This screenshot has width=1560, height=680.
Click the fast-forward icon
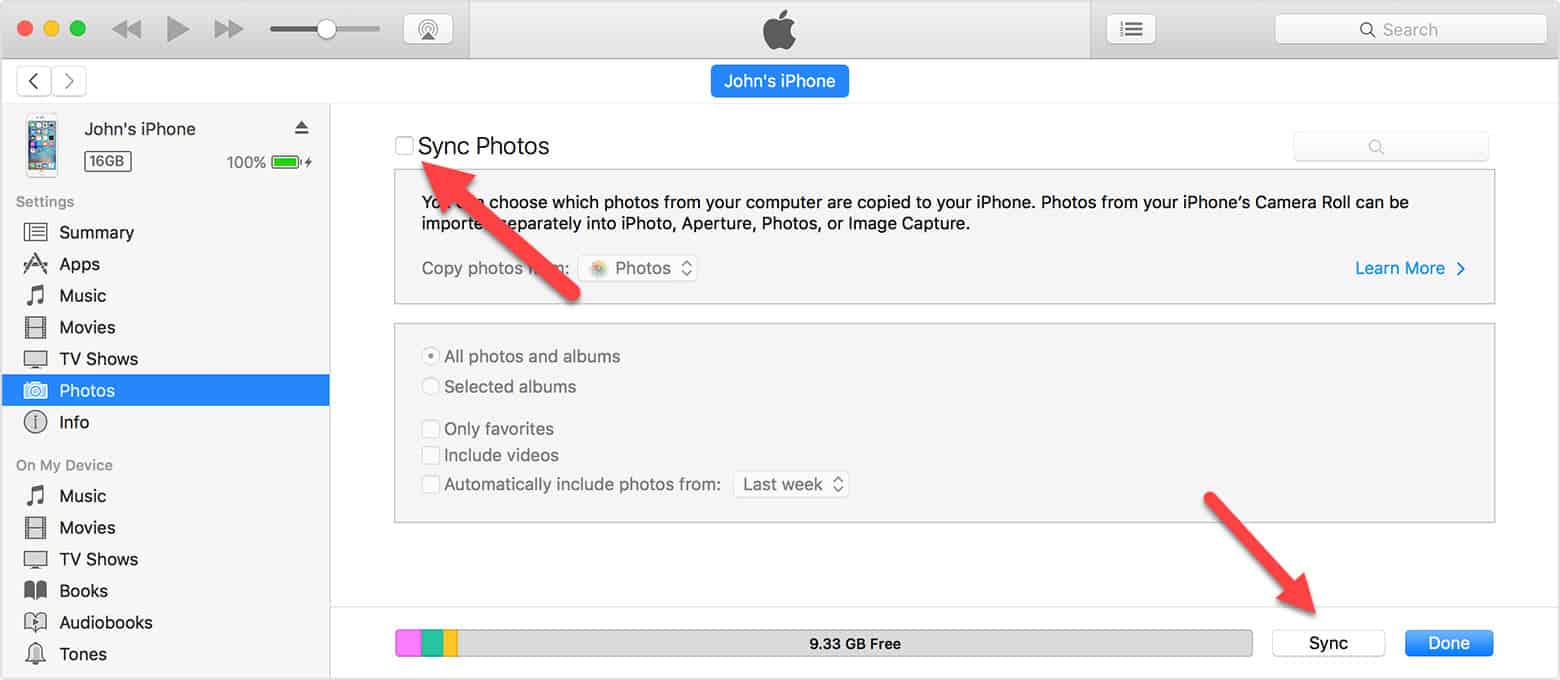[x=229, y=29]
